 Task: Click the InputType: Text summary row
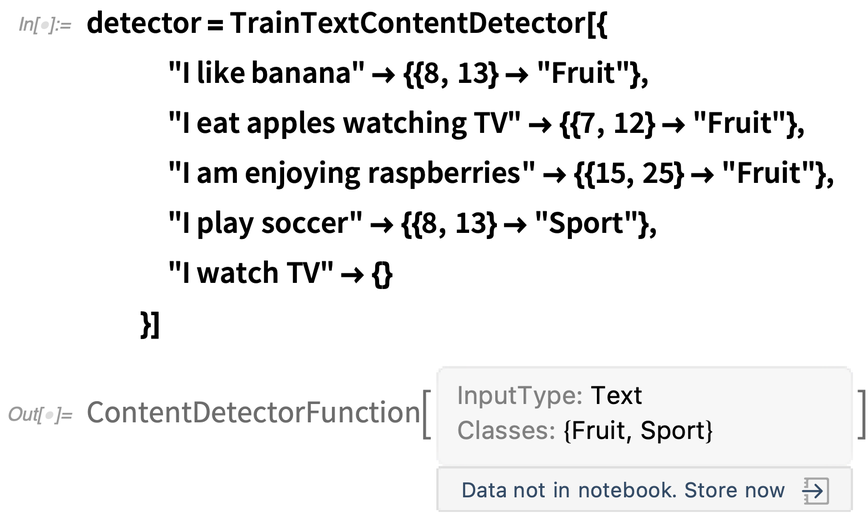click(x=549, y=396)
